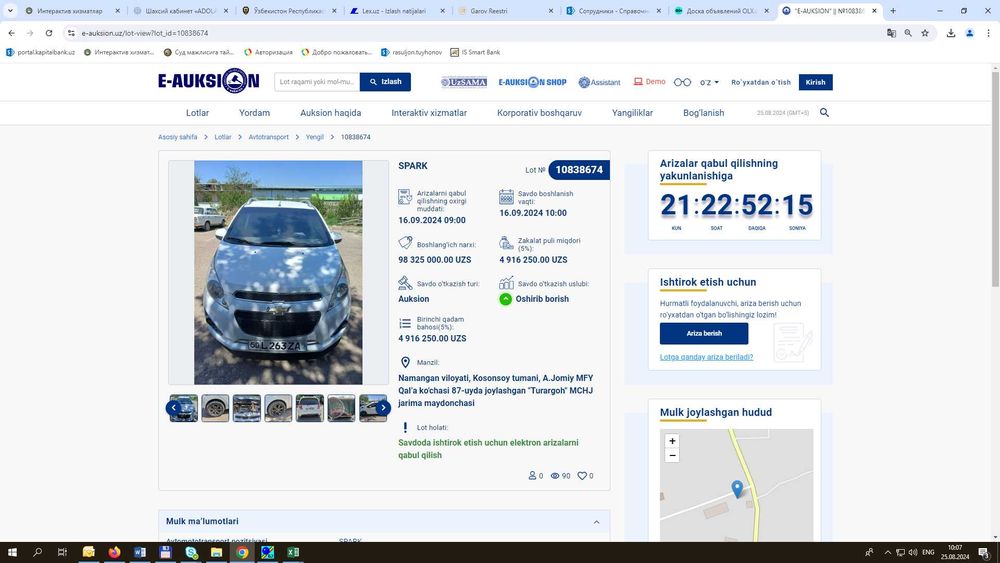Click the main Spark car photo

278,272
